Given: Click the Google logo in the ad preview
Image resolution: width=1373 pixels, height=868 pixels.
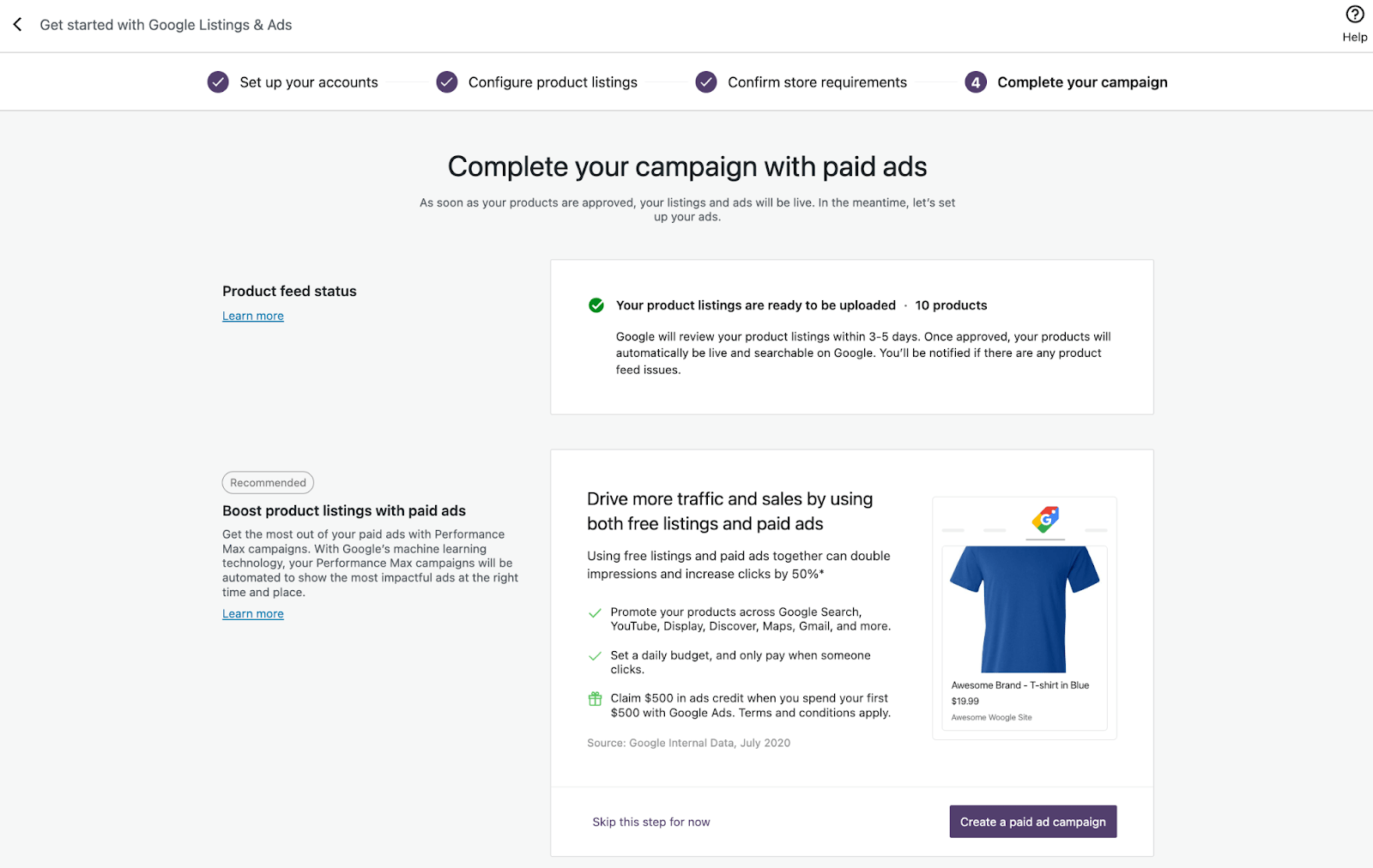Looking at the screenshot, I should click(x=1045, y=520).
